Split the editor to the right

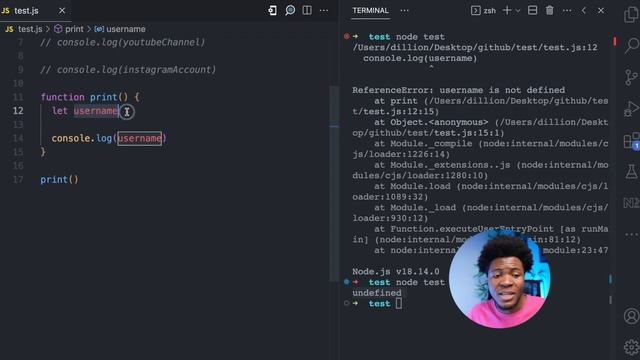[307, 11]
